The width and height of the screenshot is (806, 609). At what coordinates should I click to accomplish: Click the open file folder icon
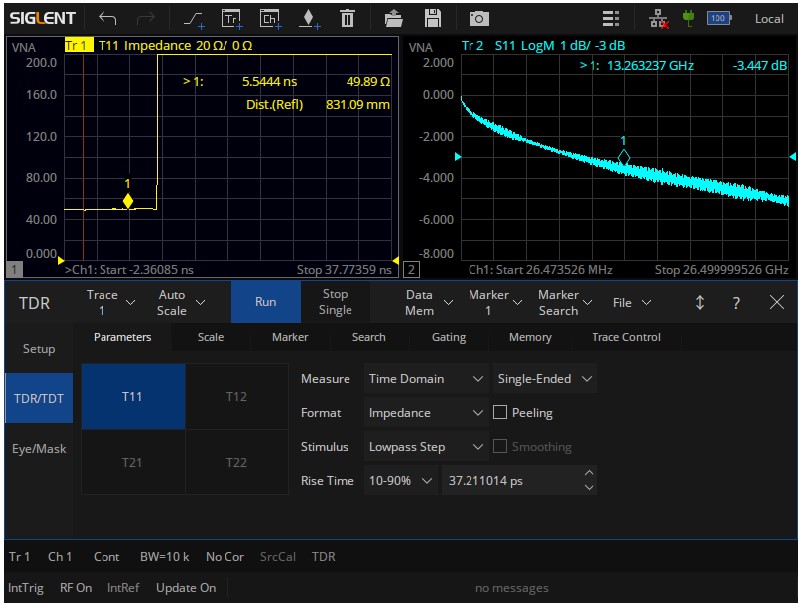[x=394, y=18]
